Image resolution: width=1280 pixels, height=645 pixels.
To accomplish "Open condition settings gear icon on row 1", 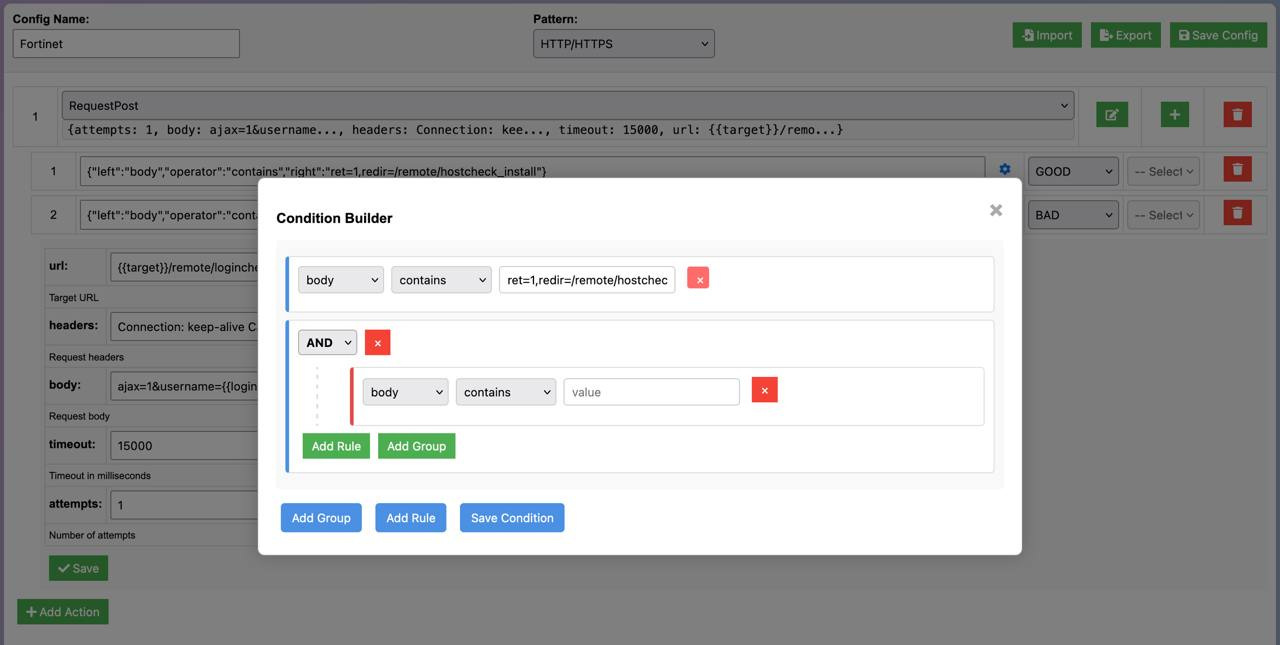I will click(1005, 170).
